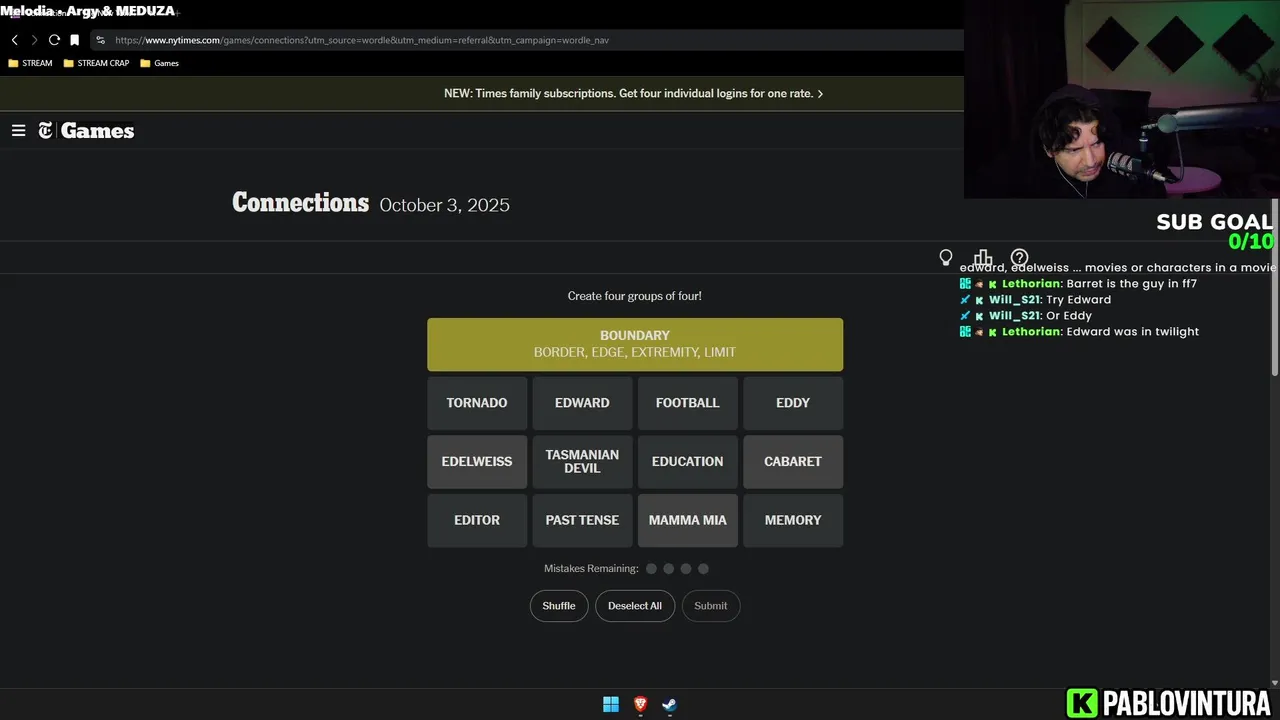Image resolution: width=1280 pixels, height=720 pixels.
Task: Open Steam from the taskbar
Action: tap(669, 704)
